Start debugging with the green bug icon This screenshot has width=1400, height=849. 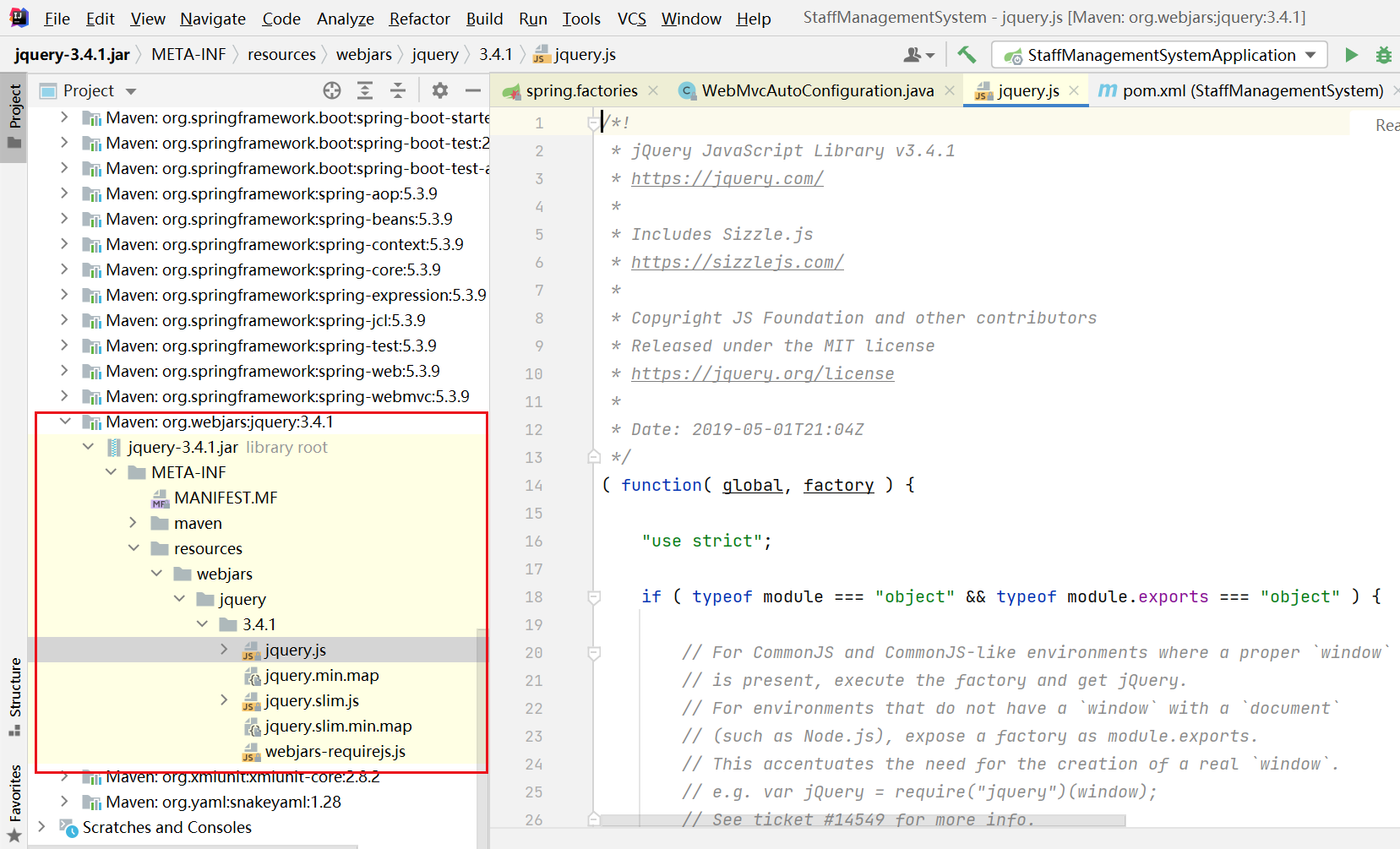tap(1383, 55)
